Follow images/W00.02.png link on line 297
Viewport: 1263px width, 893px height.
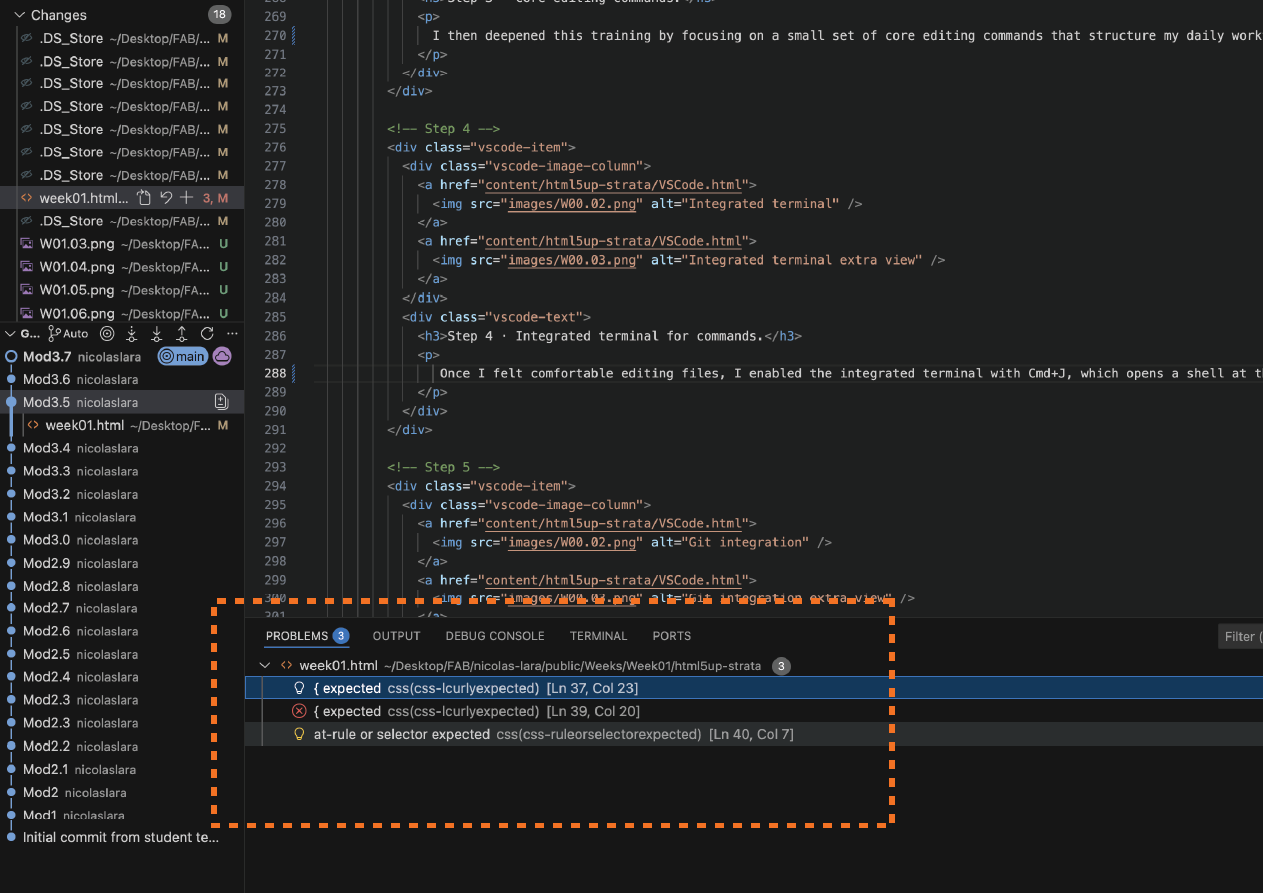(574, 542)
